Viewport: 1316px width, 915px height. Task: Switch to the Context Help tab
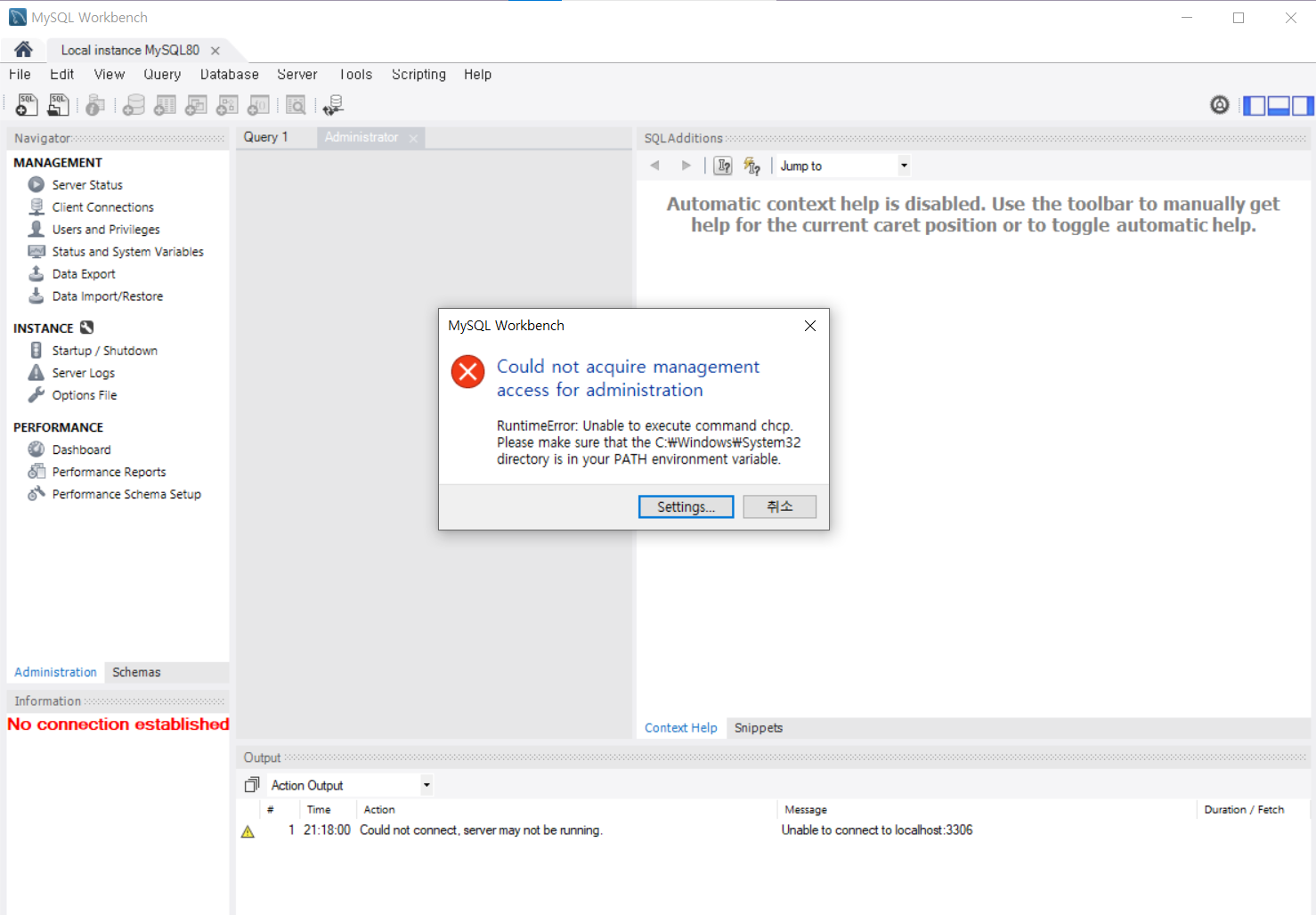pos(680,728)
